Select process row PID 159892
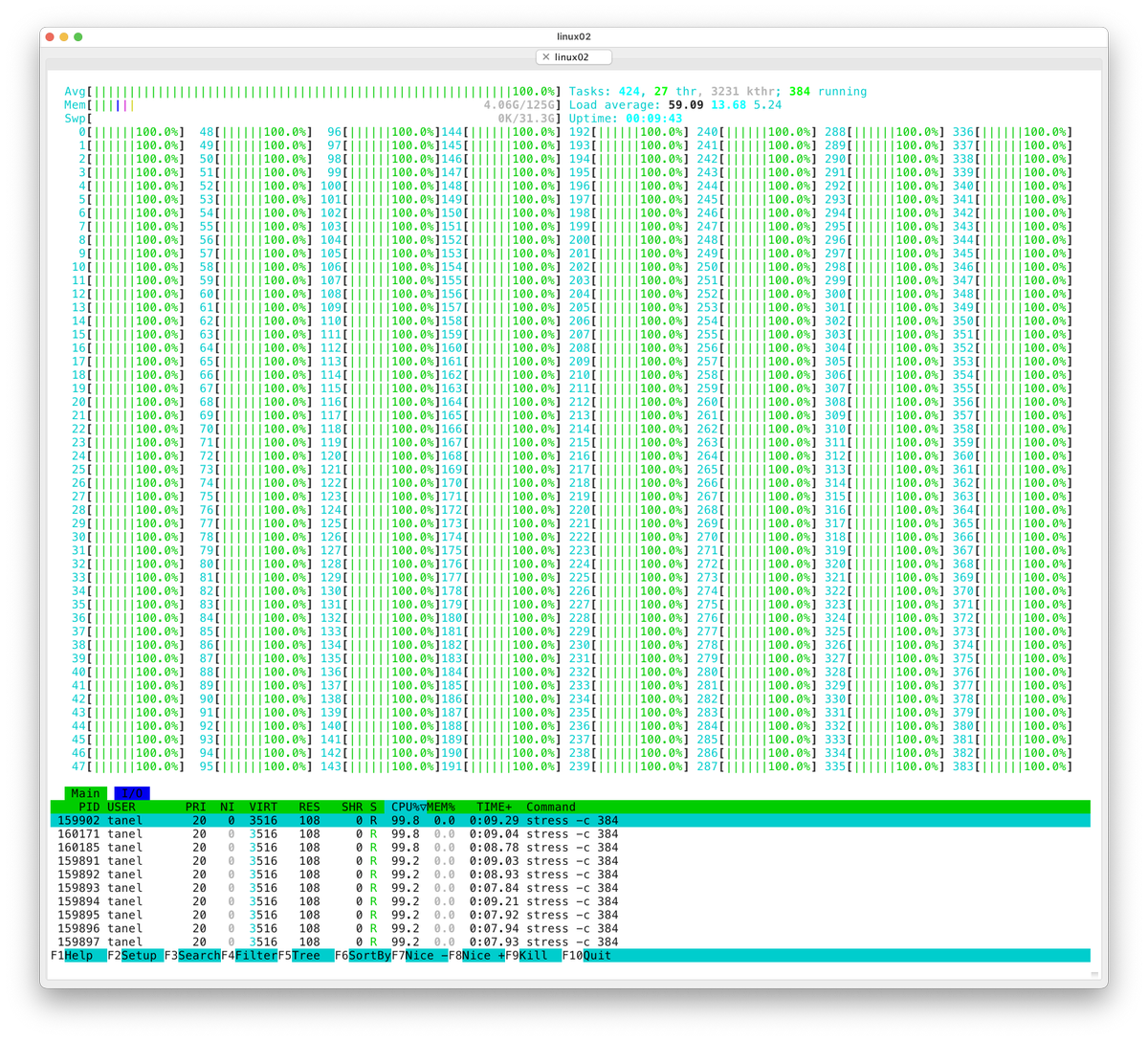The width and height of the screenshot is (1148, 1041). [570, 874]
